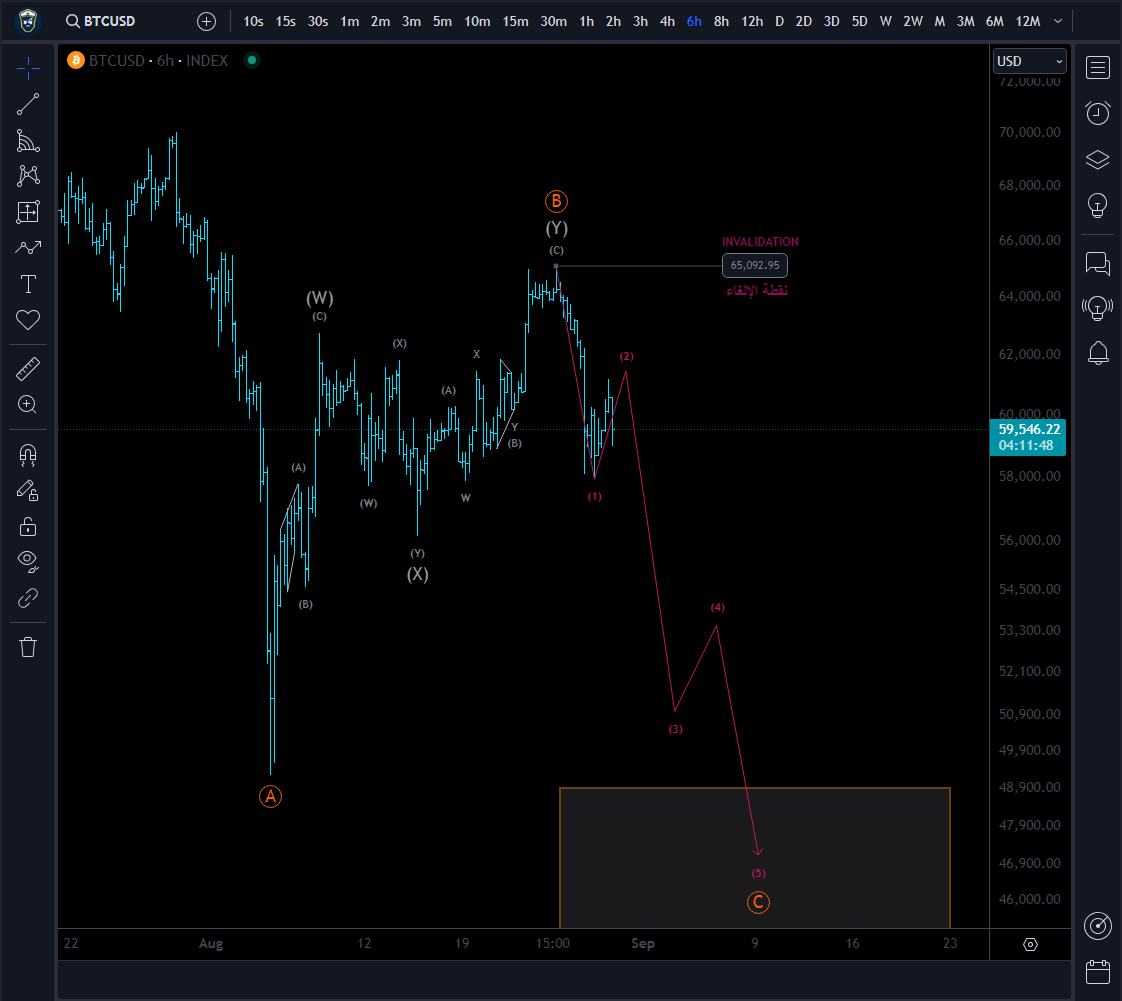
Task: Open the chats panel
Action: [x=1098, y=263]
